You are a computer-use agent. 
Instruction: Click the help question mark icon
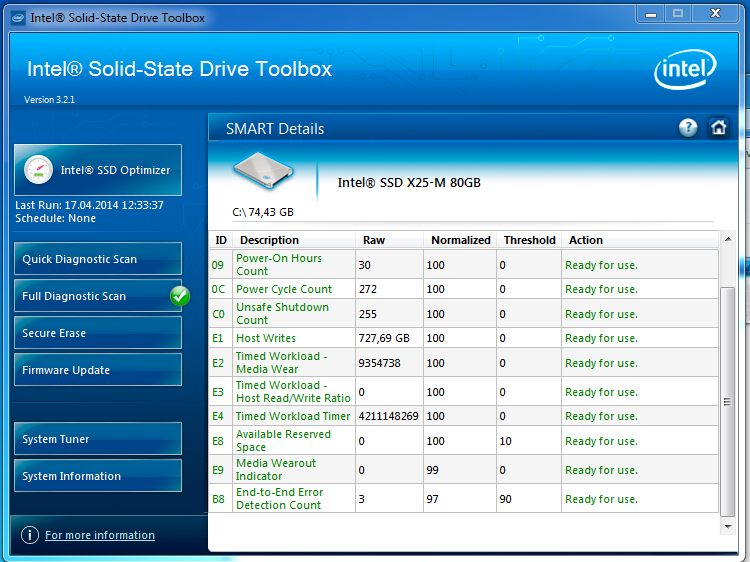pyautogui.click(x=688, y=128)
